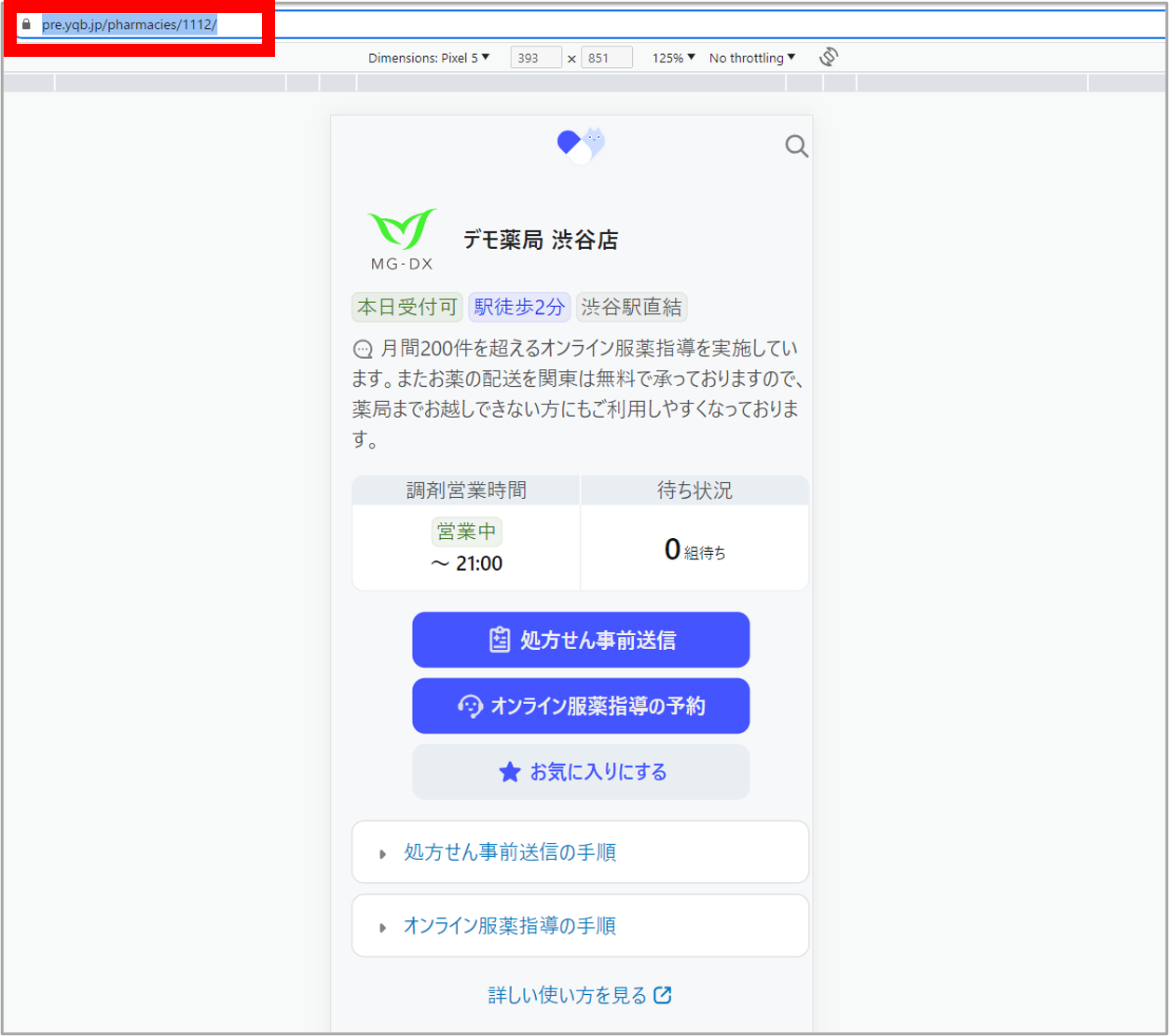Open 詳しい使い方を見る link
This screenshot has width=1169, height=1036.
click(571, 995)
